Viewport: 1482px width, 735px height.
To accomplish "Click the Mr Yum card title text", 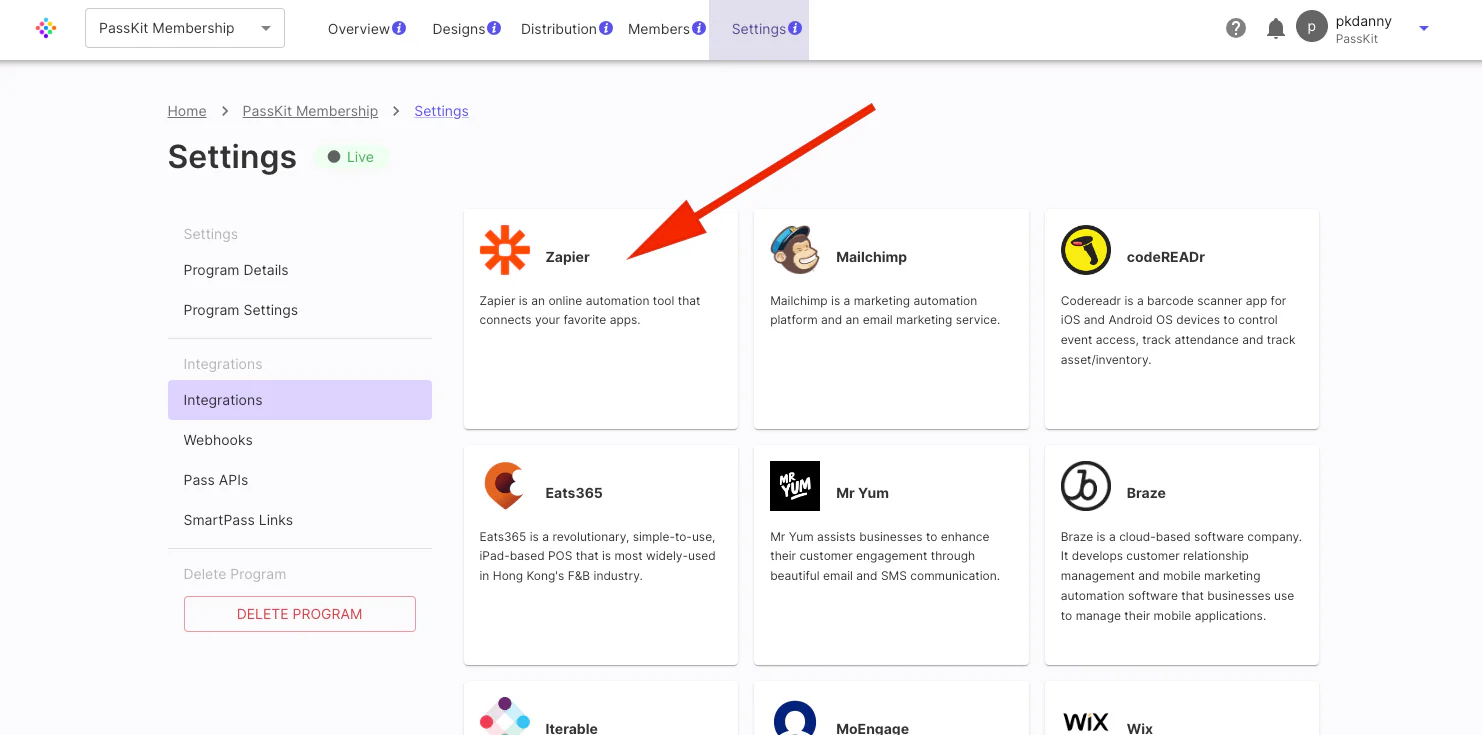I will [862, 493].
